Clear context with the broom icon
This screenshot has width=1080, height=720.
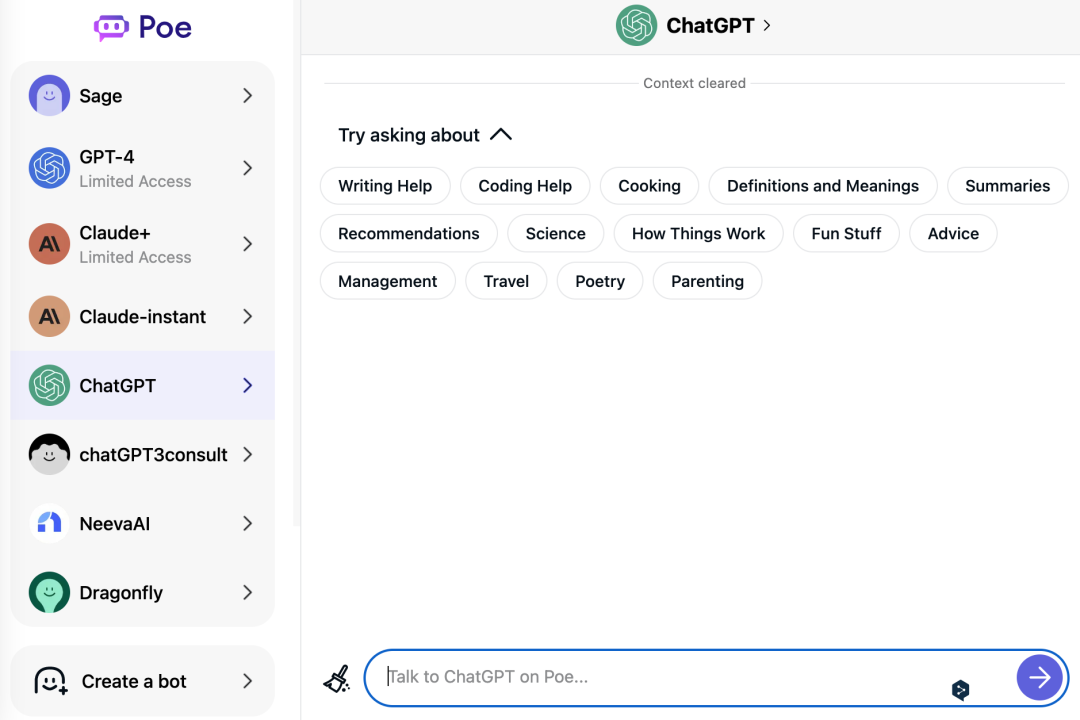337,679
